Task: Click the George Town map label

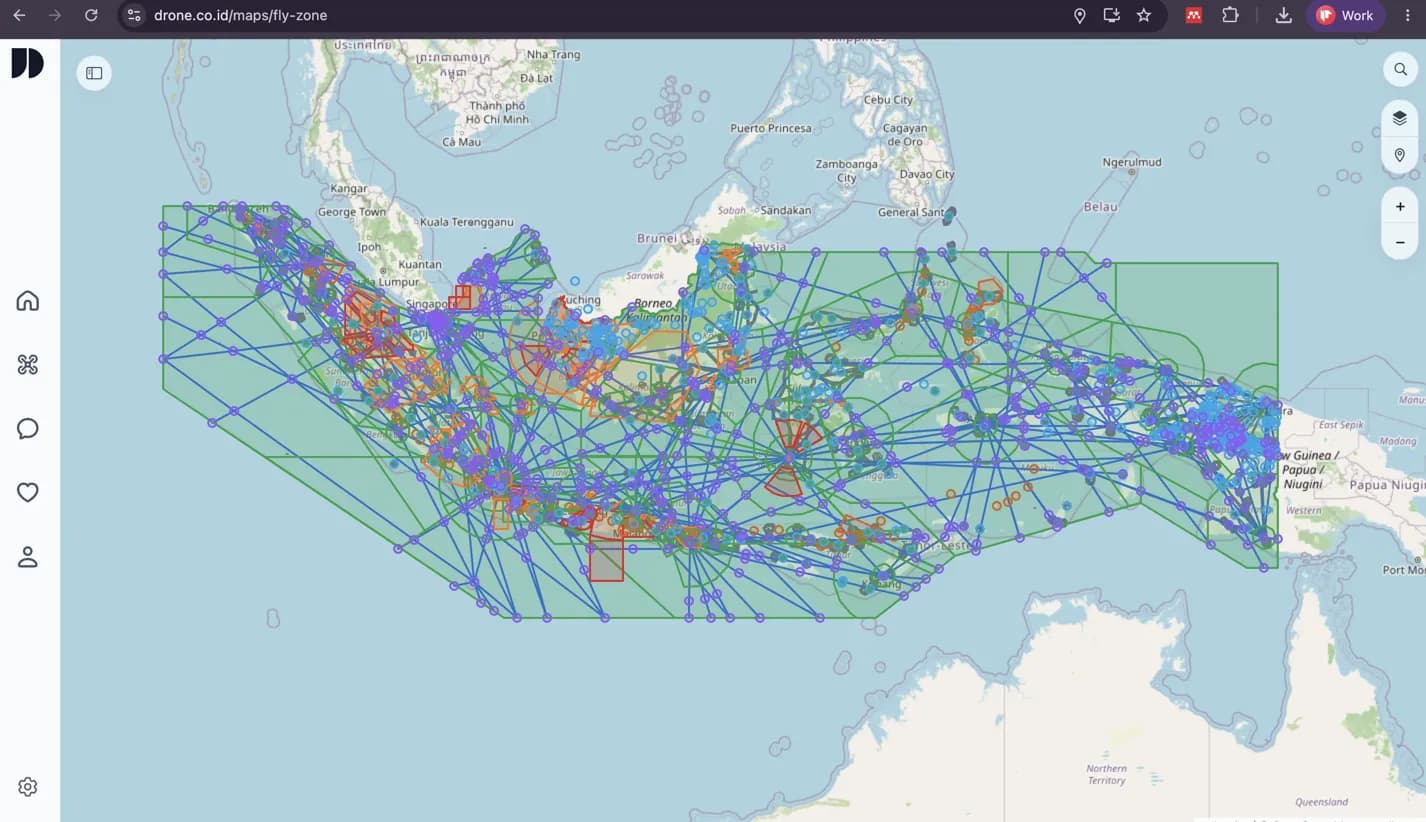Action: [x=351, y=212]
